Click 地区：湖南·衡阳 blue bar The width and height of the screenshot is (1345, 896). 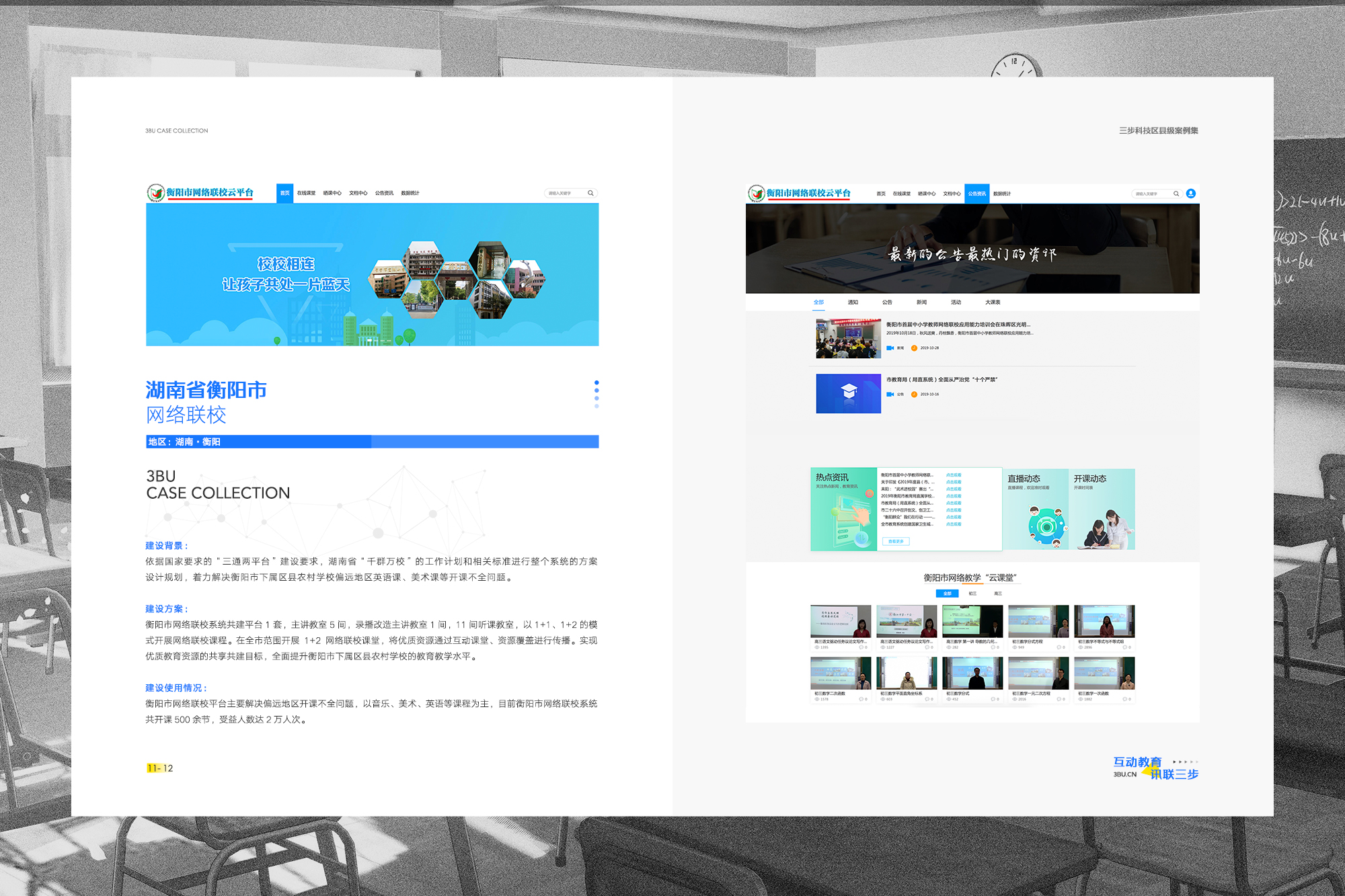[x=373, y=442]
